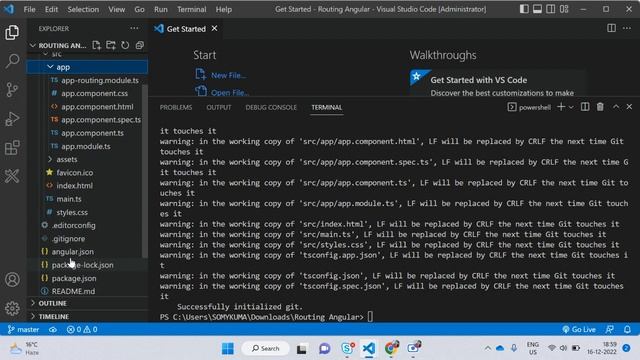Screen dimensions: 640x360
Task: Open angular.json file
Action: click(x=73, y=251)
